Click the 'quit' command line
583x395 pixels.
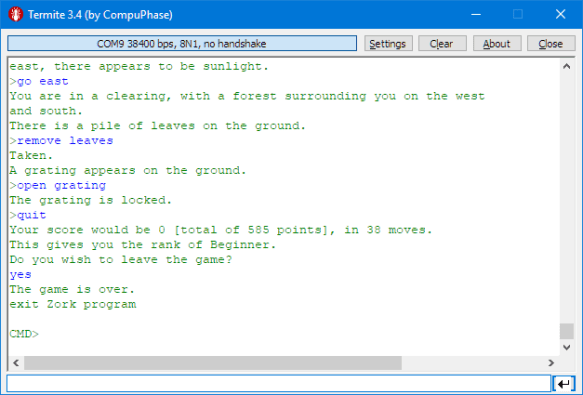click(x=28, y=215)
